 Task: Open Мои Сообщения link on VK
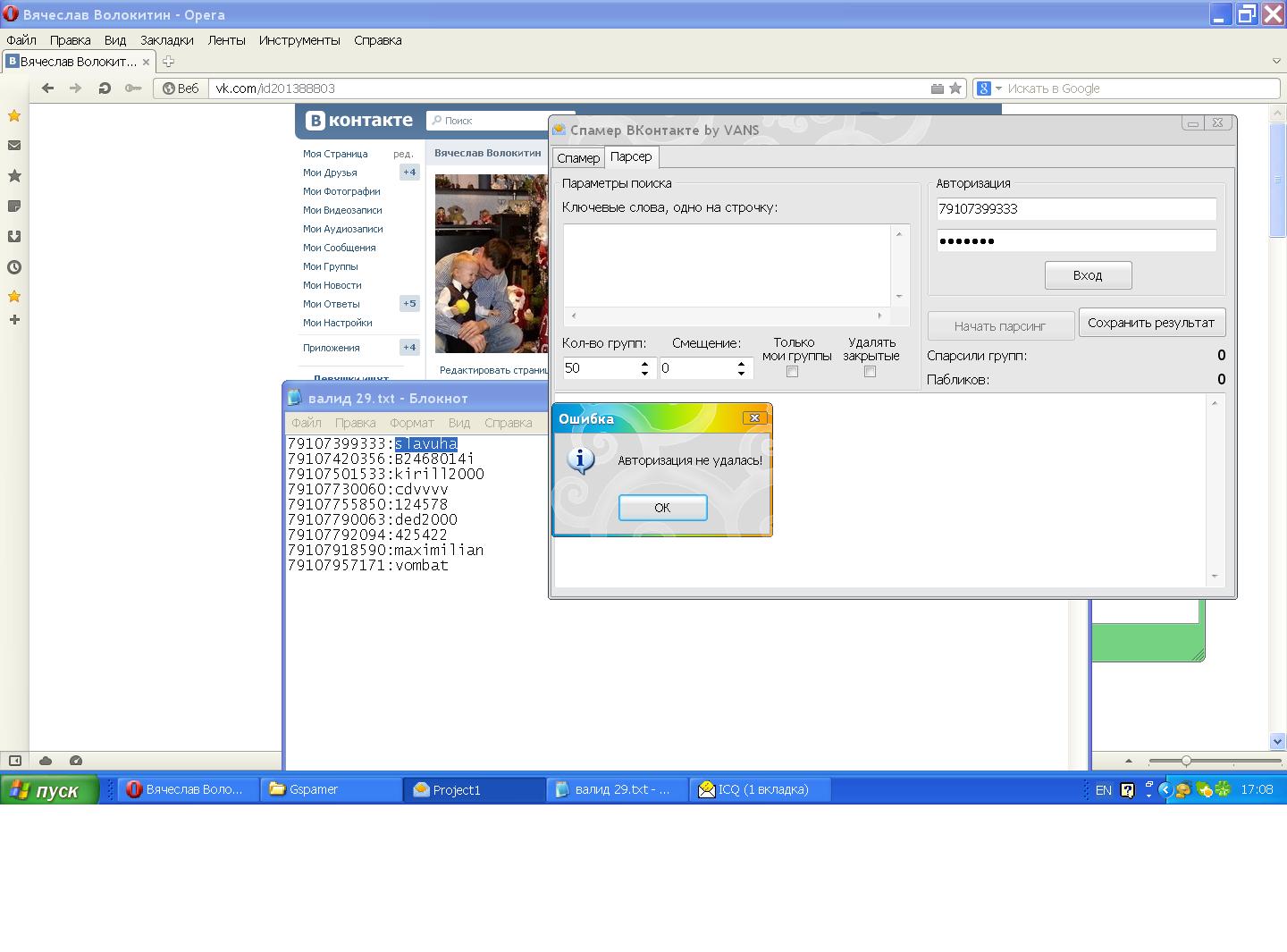[339, 248]
